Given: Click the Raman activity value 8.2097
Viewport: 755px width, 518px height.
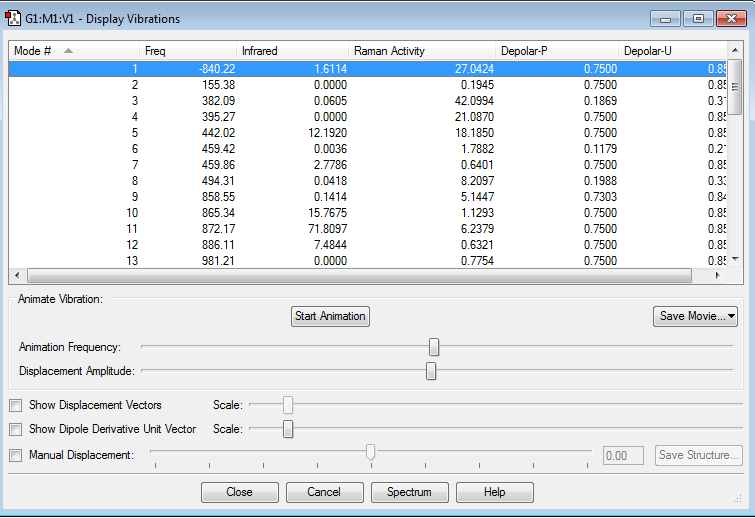Looking at the screenshot, I should (x=477, y=181).
